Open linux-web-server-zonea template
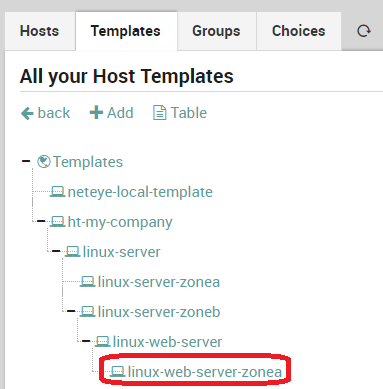The image size is (383, 389). [205, 372]
